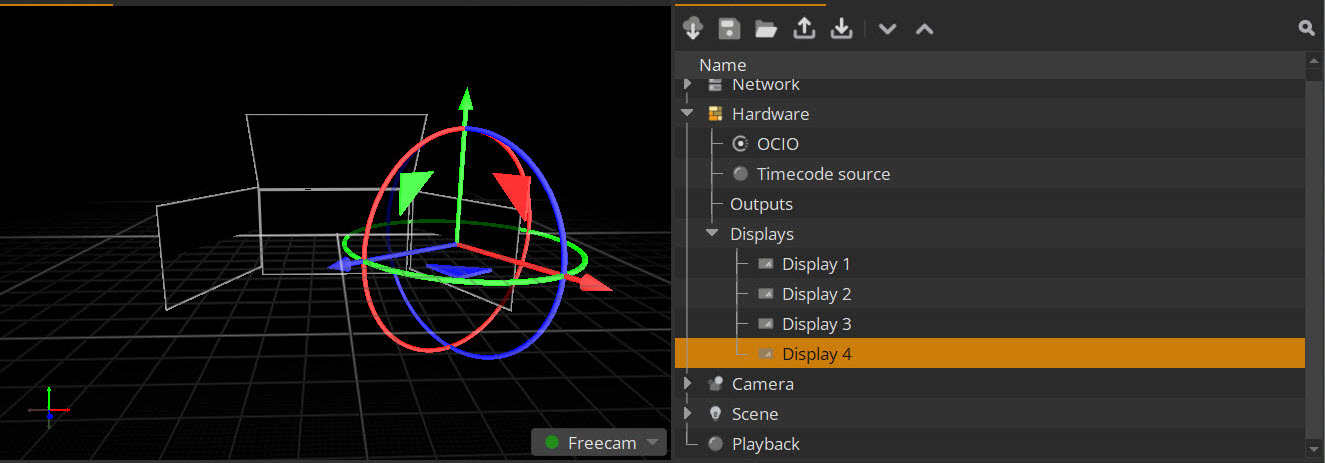This screenshot has width=1325, height=463.
Task: Click the save floppy disk icon
Action: click(x=729, y=29)
